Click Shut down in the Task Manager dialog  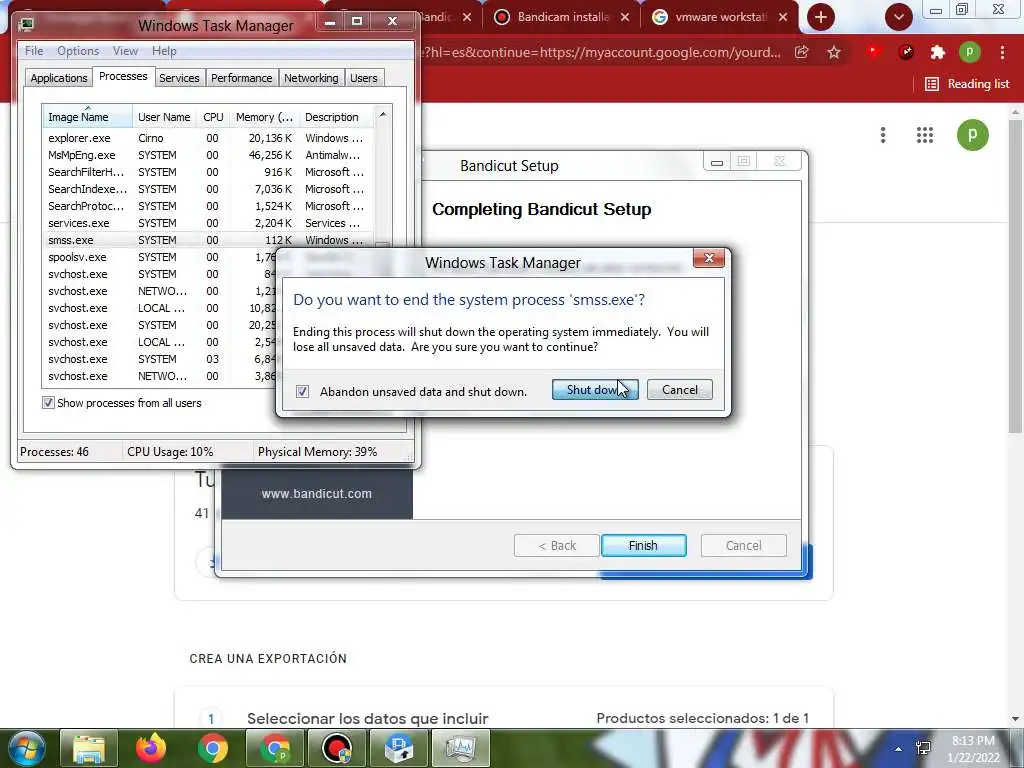point(595,390)
